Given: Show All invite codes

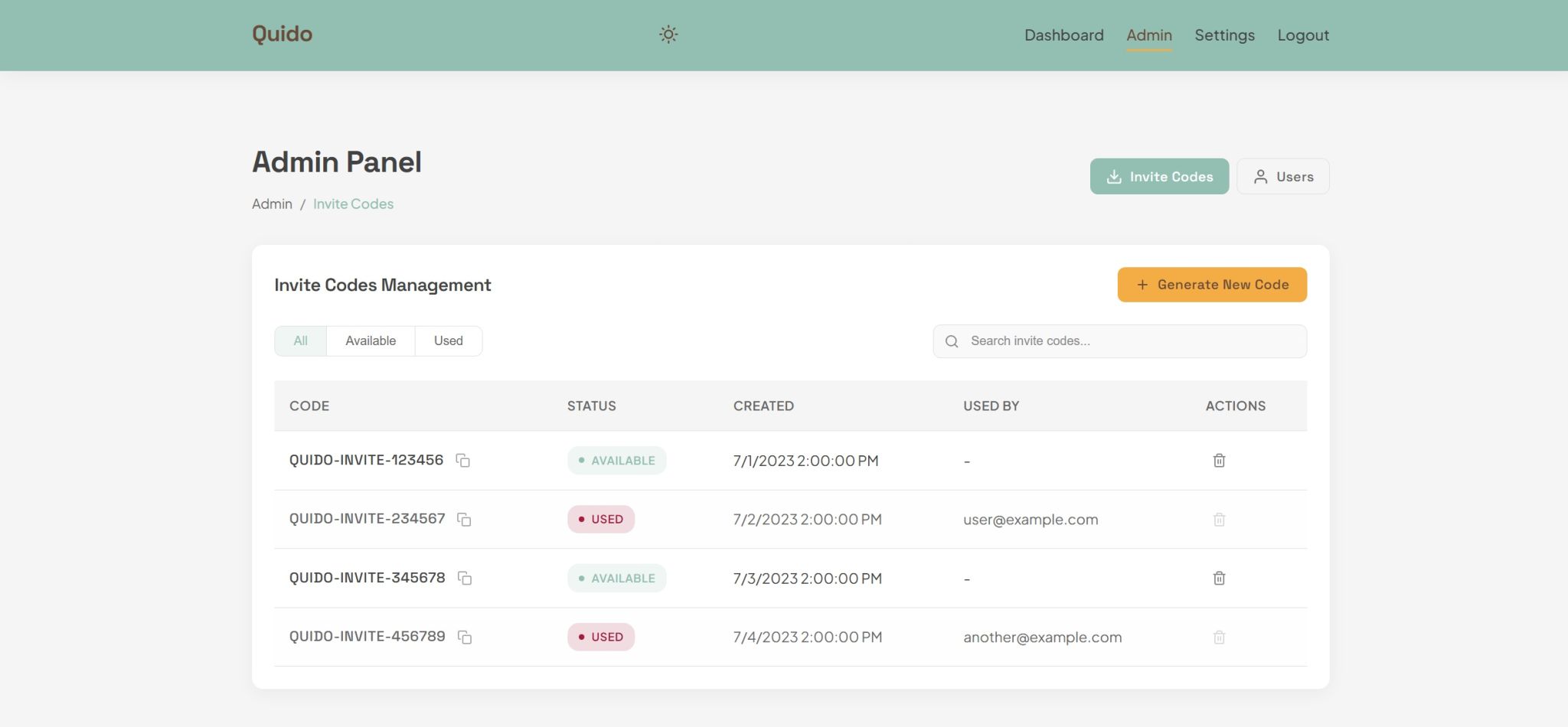Looking at the screenshot, I should [300, 341].
